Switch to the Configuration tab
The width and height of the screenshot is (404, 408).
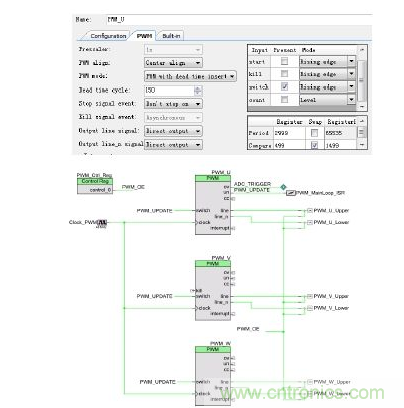108,36
